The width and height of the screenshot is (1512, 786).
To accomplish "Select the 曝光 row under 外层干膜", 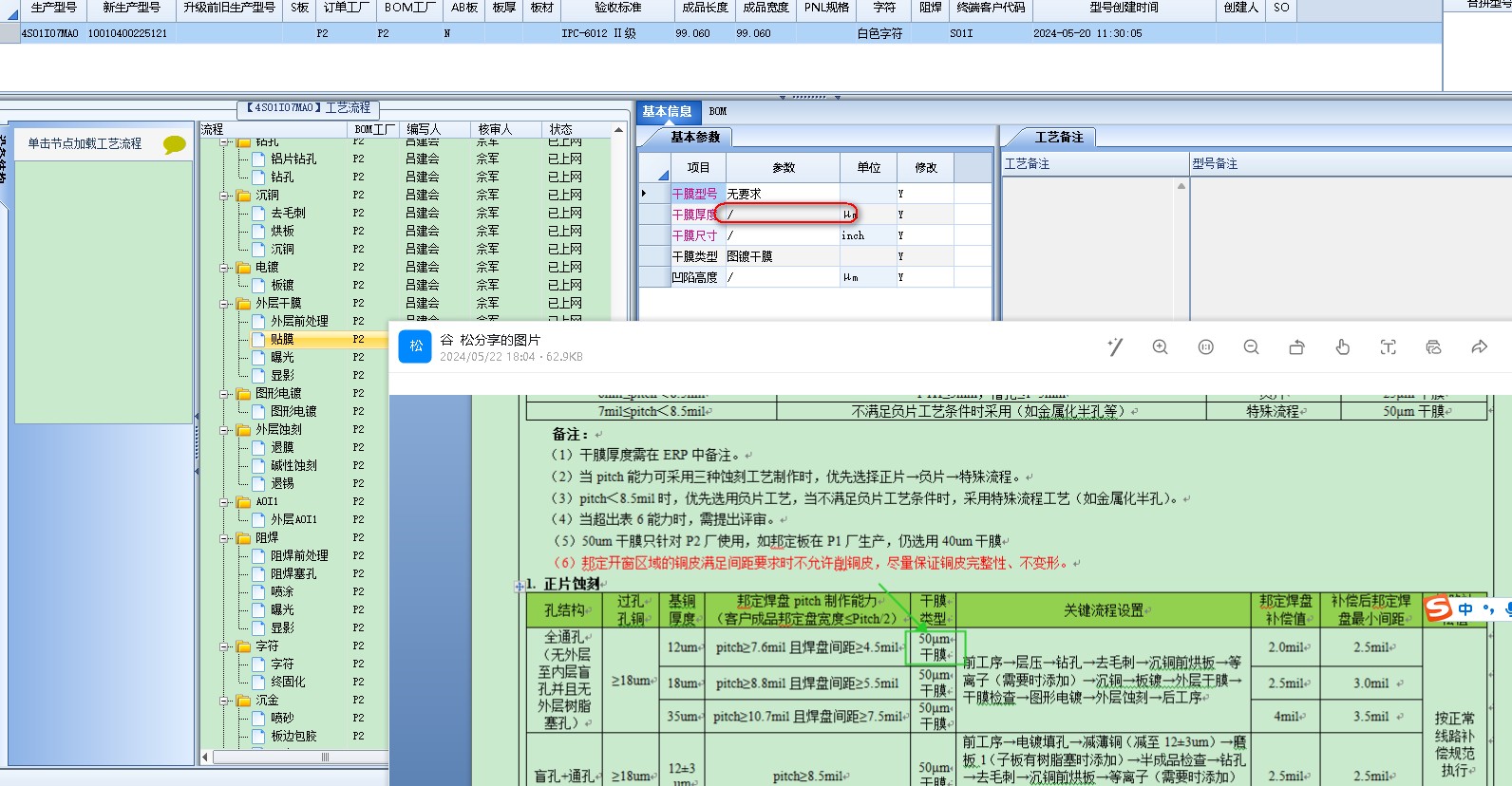I will [x=282, y=357].
